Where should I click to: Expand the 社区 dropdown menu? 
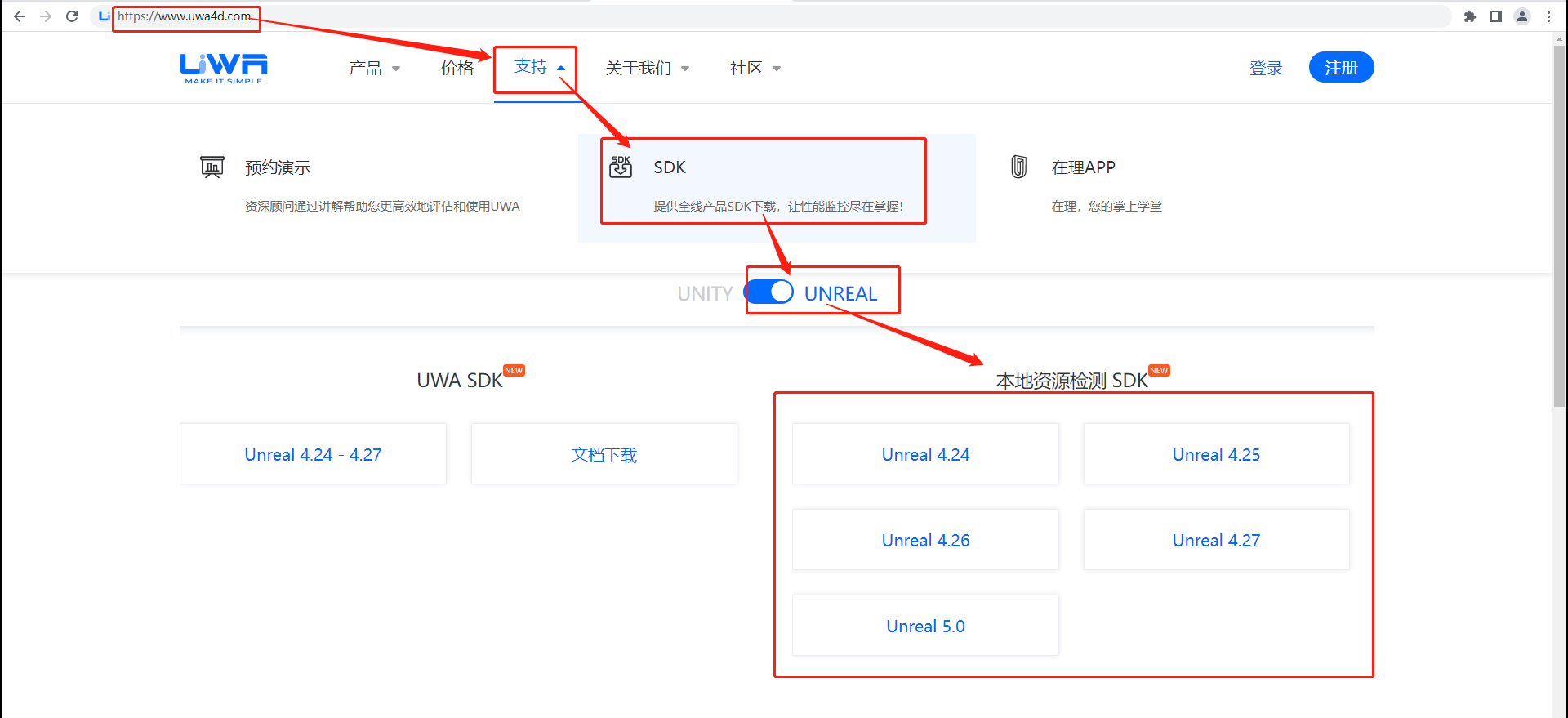coord(755,68)
